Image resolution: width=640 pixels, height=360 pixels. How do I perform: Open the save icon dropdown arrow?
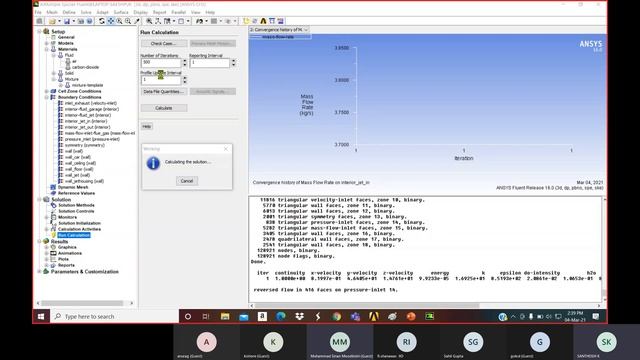coord(73,21)
